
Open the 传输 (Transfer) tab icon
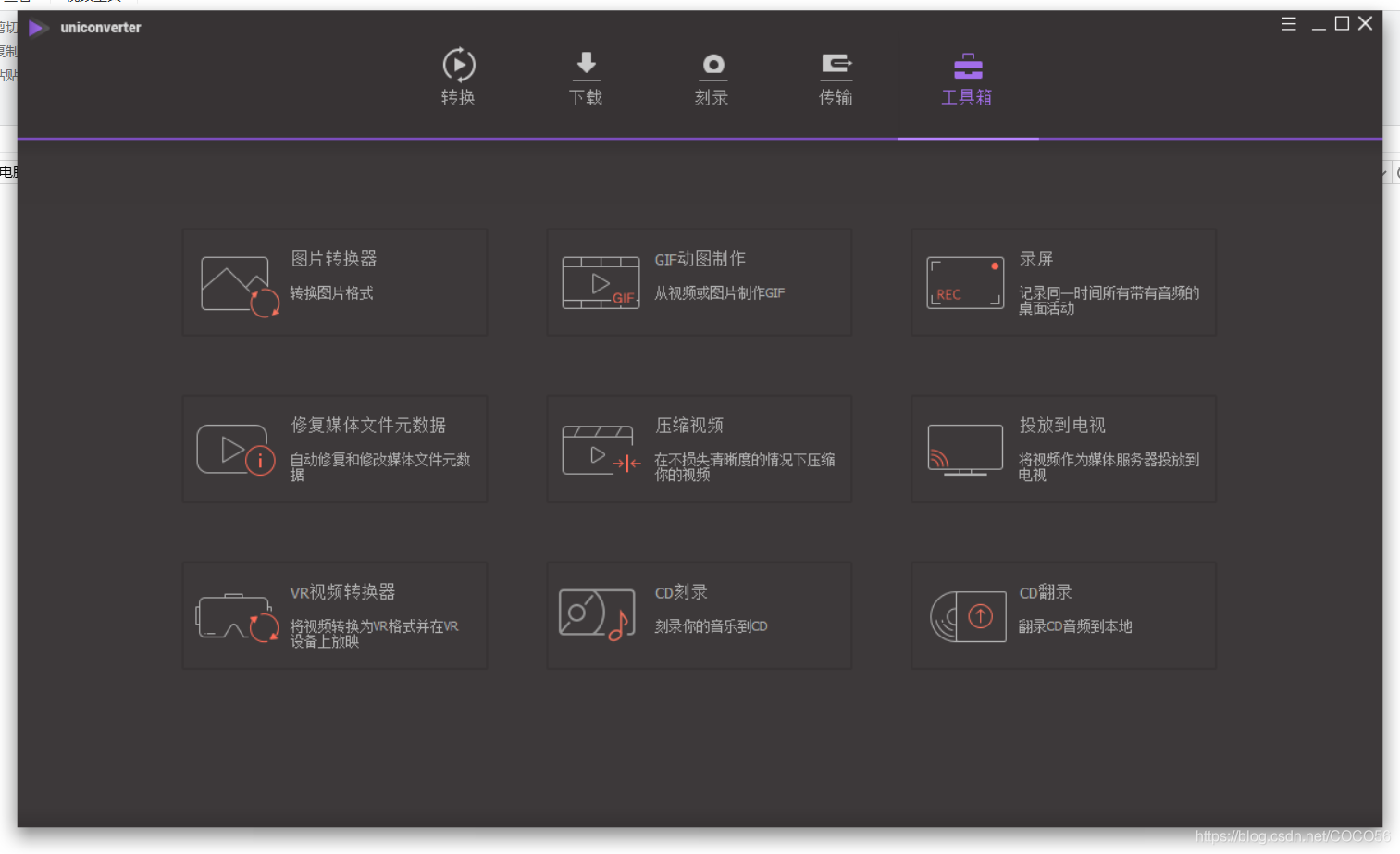[836, 66]
